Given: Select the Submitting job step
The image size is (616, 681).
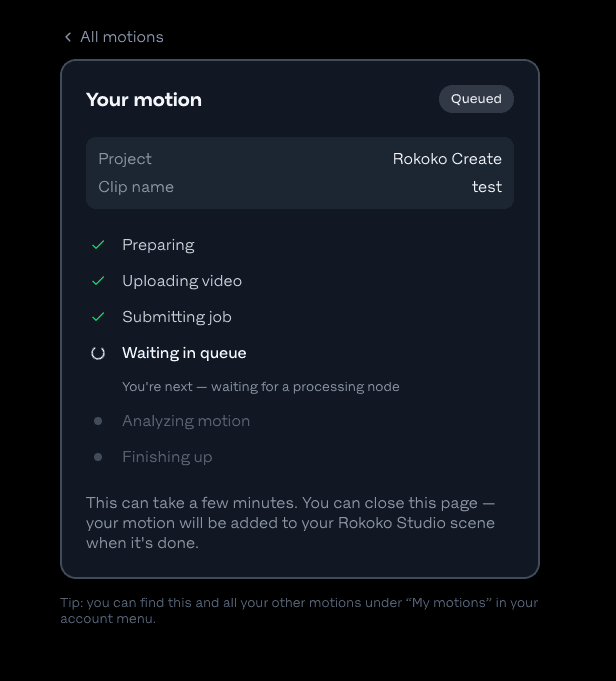Looking at the screenshot, I should (177, 317).
